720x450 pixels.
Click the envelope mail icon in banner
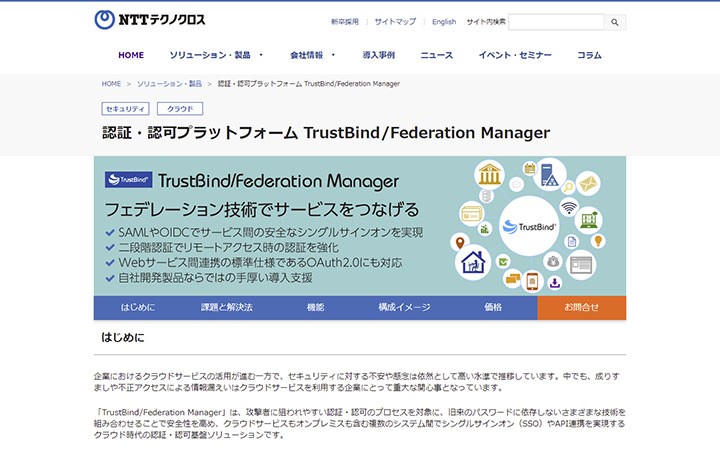(x=586, y=184)
